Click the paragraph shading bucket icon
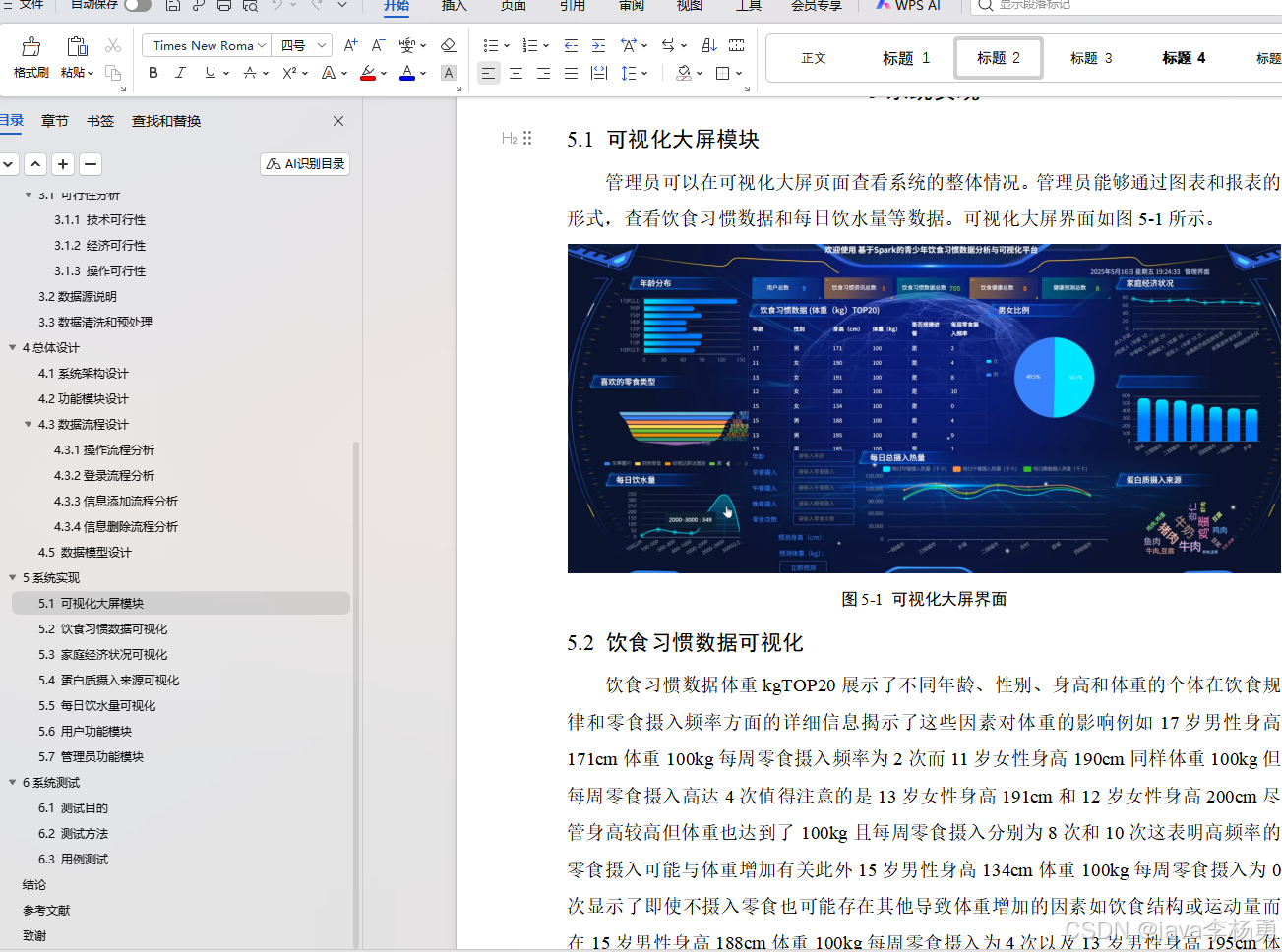 tap(684, 73)
